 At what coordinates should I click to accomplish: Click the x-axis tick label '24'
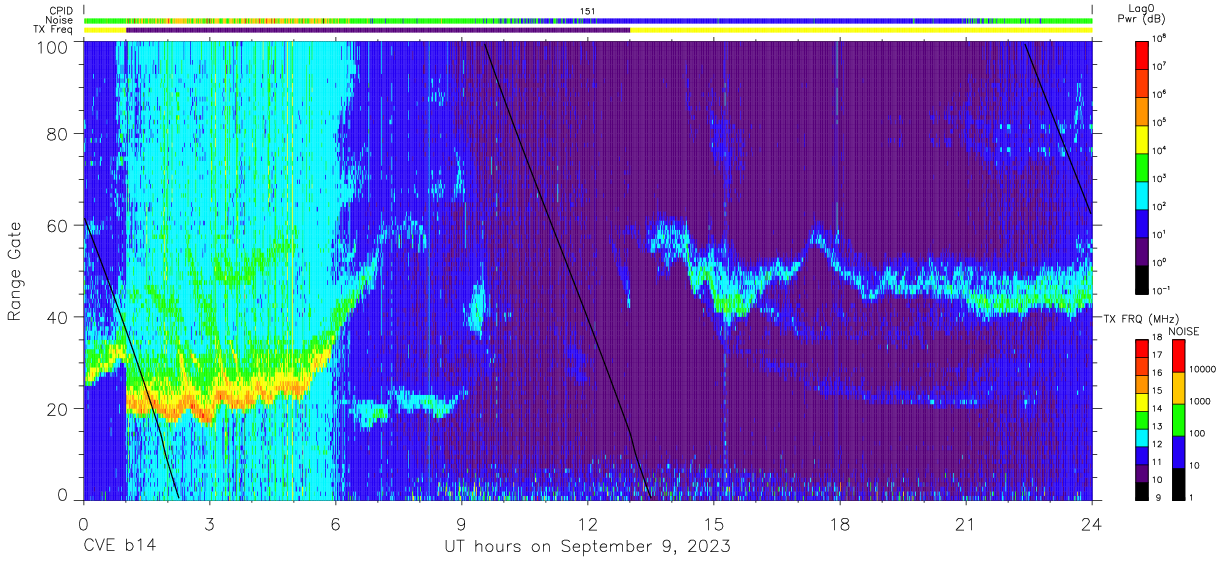1092,523
